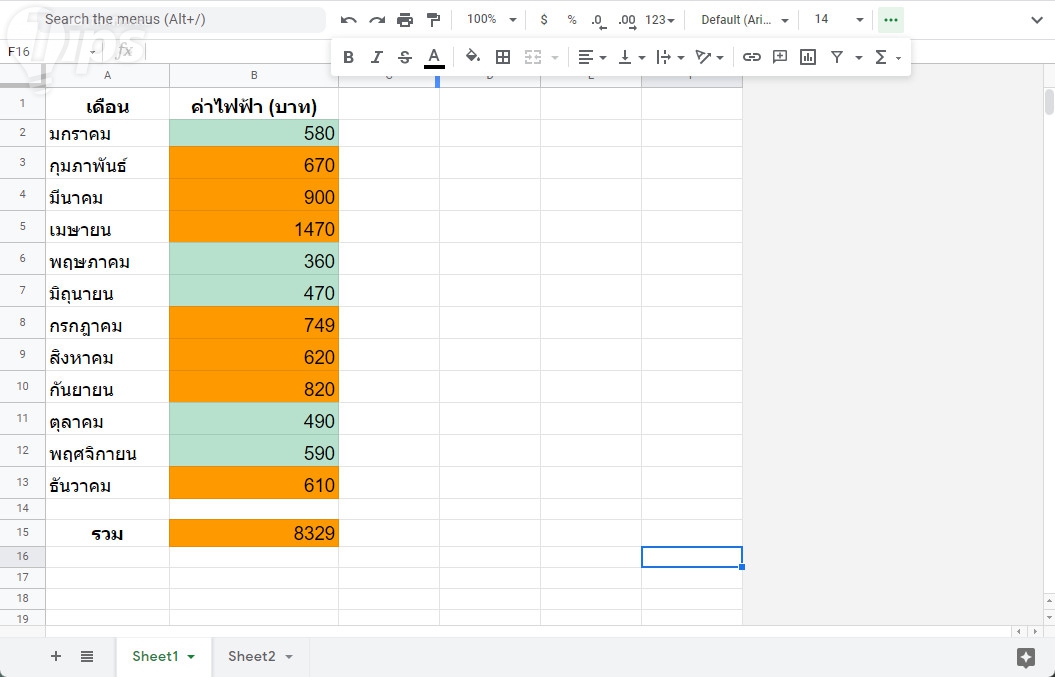1055x677 pixels.
Task: Collapse the menus with the chevron
Action: pos(1037,20)
